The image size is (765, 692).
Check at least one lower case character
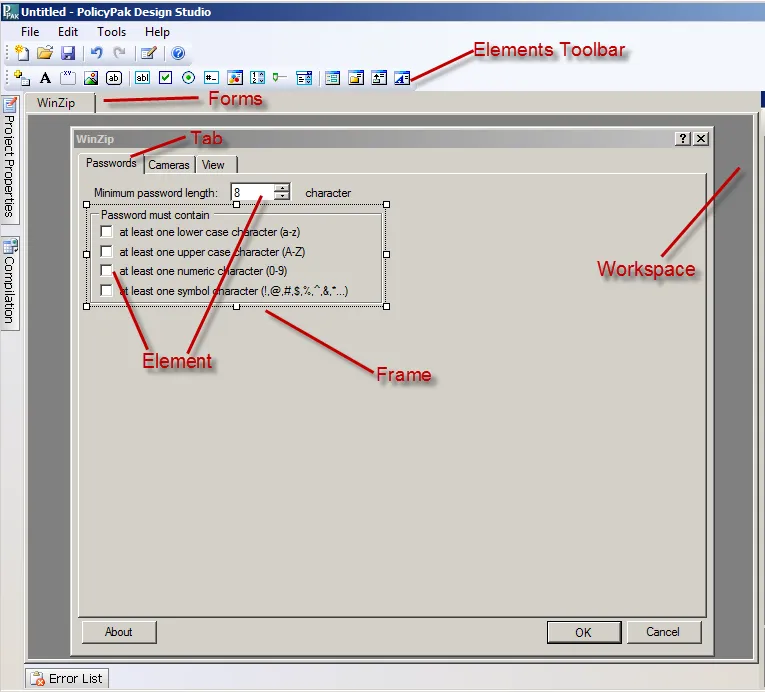point(106,231)
